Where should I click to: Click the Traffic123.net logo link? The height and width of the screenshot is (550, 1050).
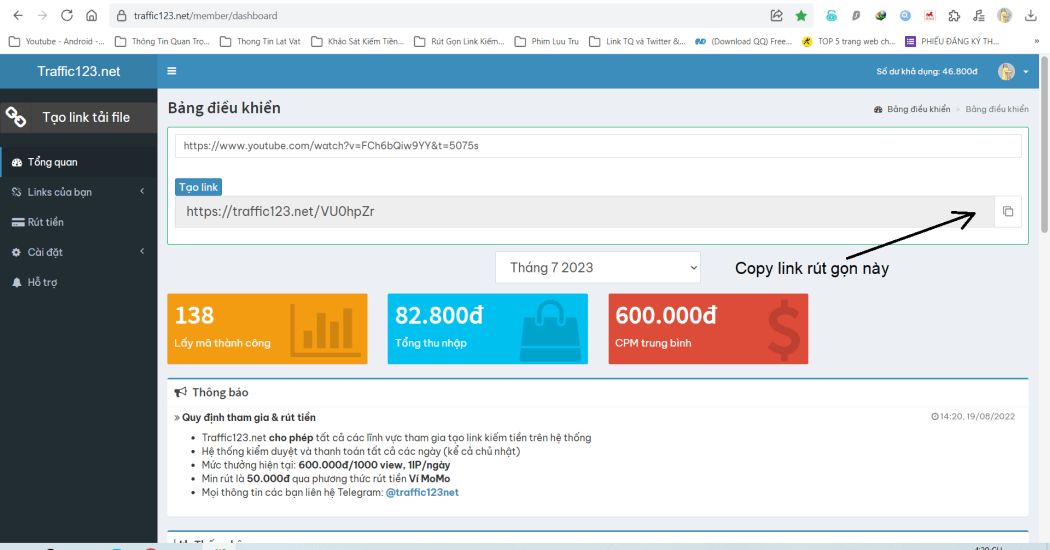coord(79,72)
